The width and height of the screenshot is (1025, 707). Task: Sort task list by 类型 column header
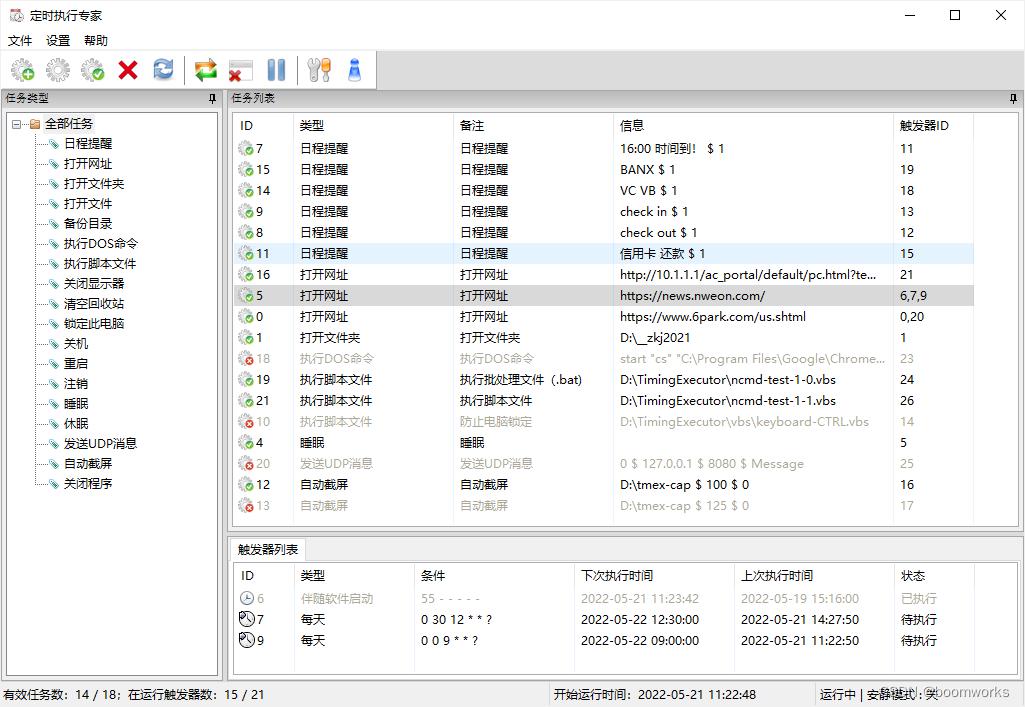373,125
